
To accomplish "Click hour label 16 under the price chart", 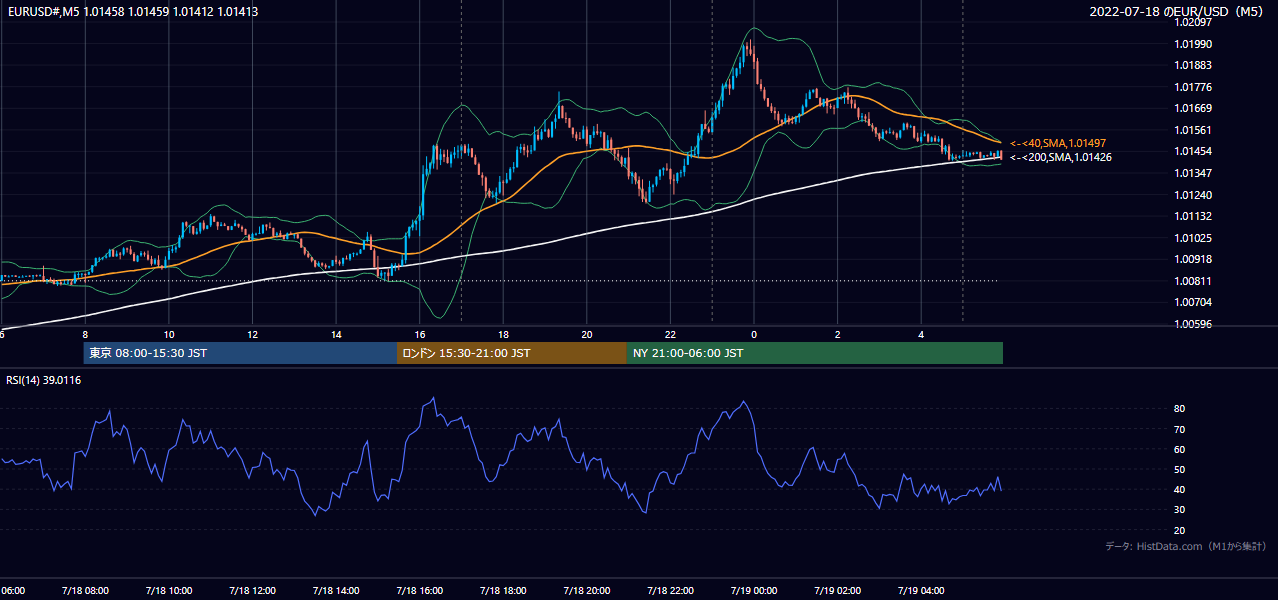I will click(420, 334).
